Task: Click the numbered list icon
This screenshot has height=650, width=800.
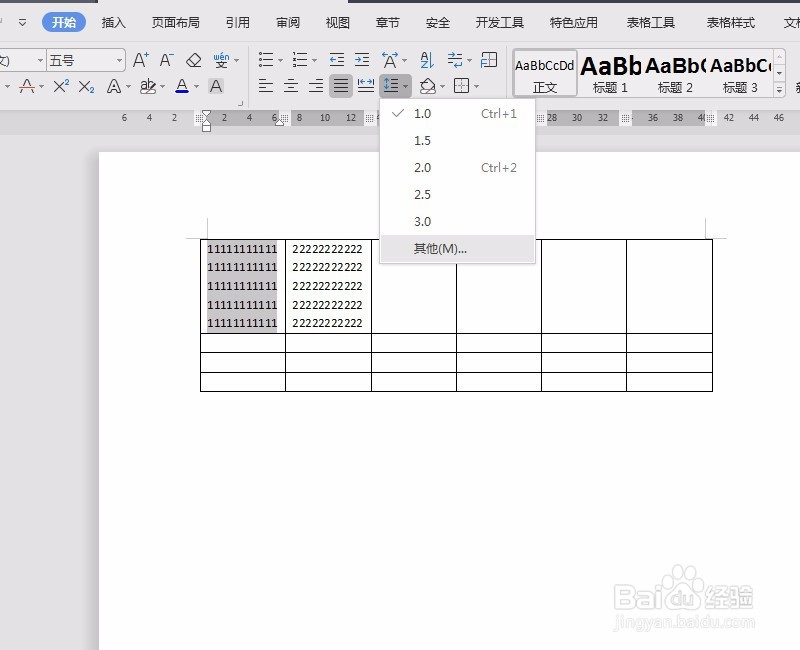Action: tap(300, 60)
